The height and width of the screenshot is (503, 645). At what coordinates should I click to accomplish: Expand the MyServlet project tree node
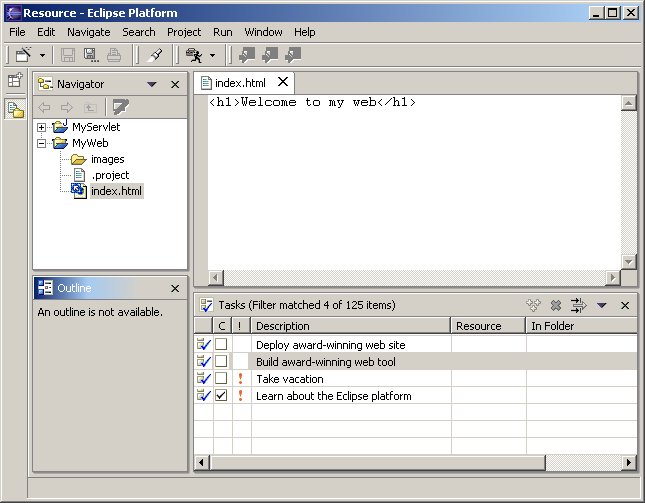pyautogui.click(x=42, y=127)
